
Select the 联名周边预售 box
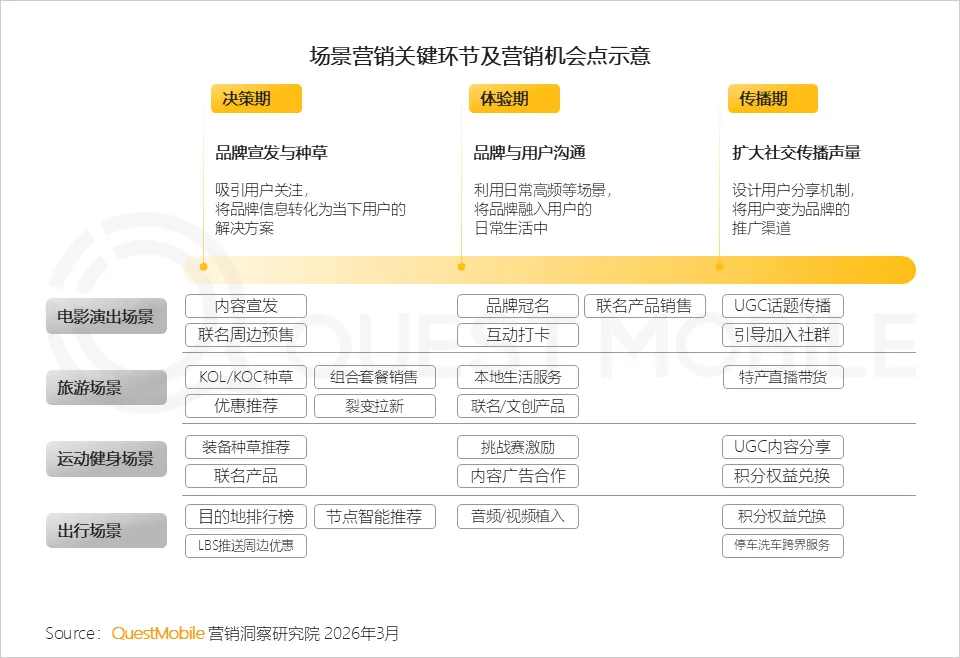click(246, 335)
